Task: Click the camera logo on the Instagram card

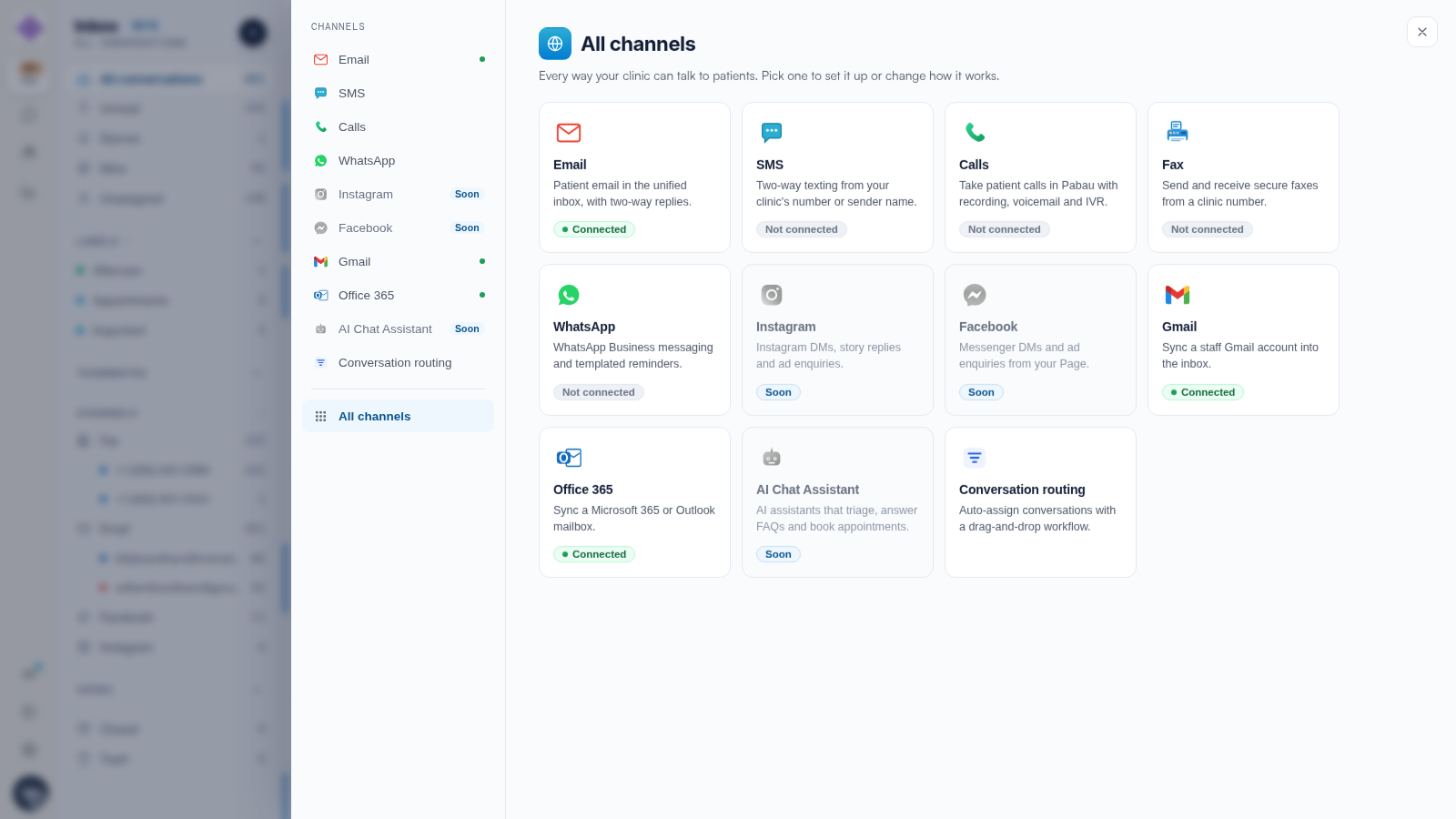Action: point(772,295)
